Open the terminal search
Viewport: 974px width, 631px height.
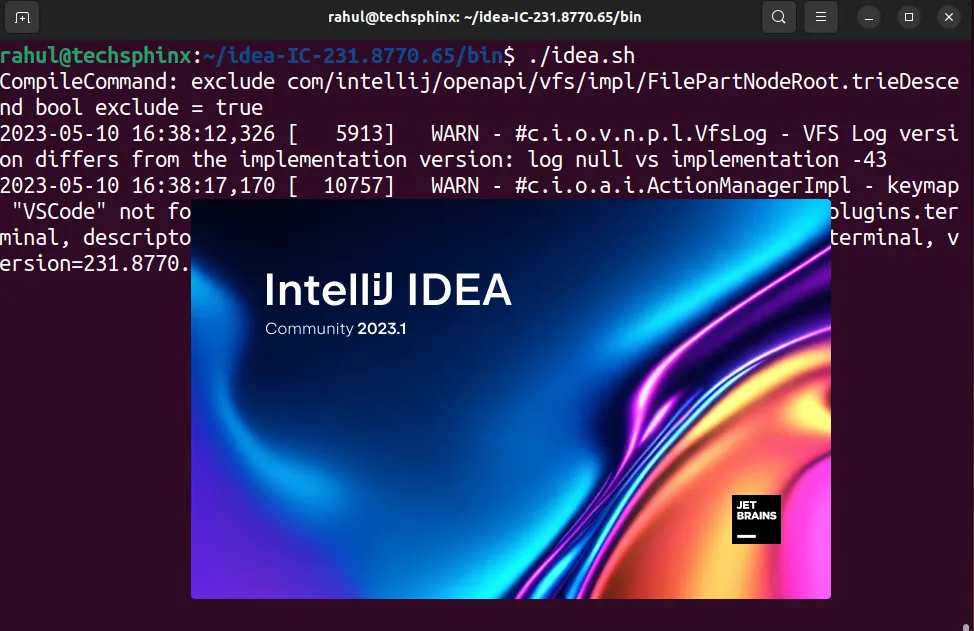click(778, 17)
